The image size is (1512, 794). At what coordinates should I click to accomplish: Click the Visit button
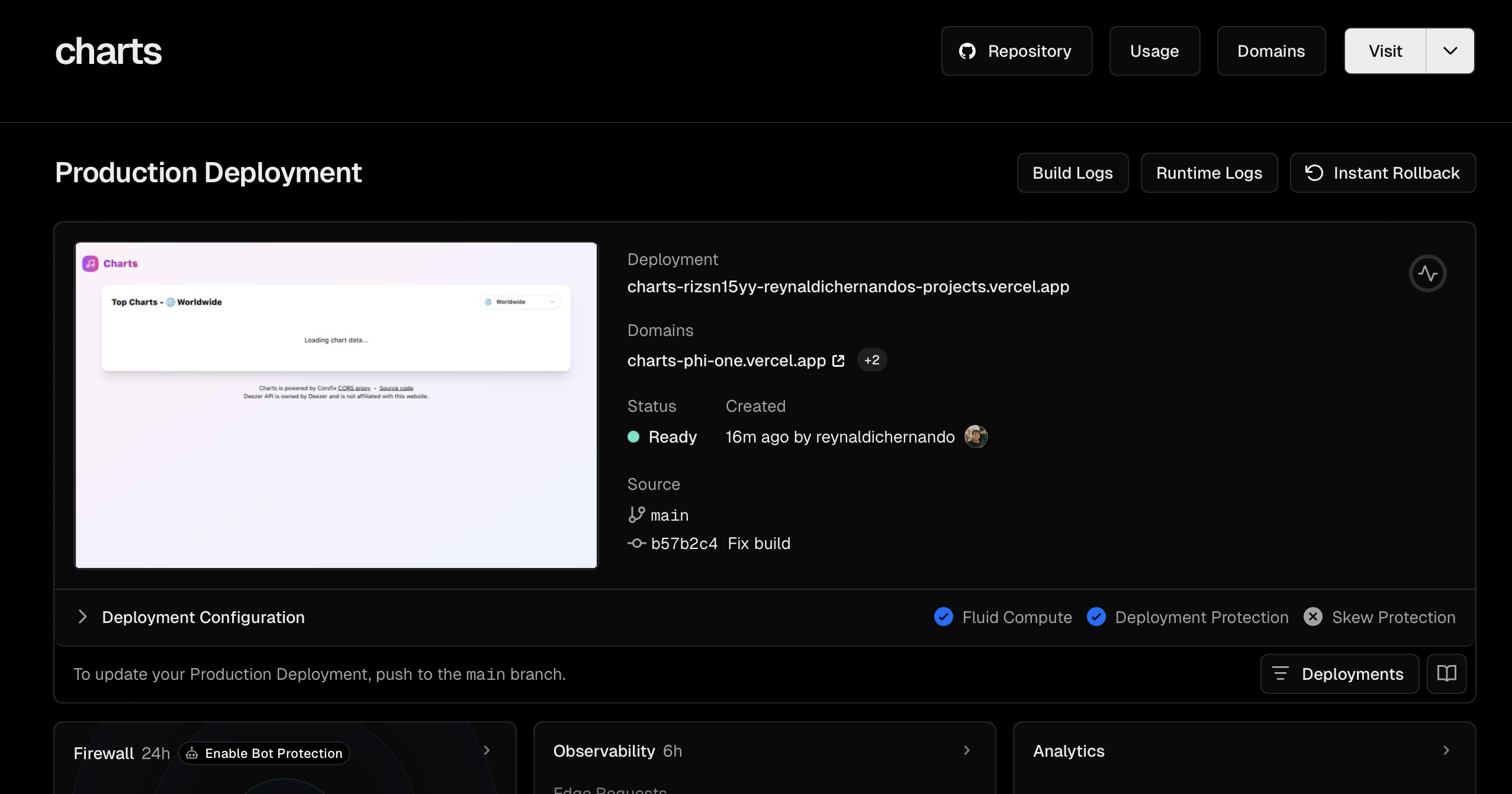tap(1385, 51)
